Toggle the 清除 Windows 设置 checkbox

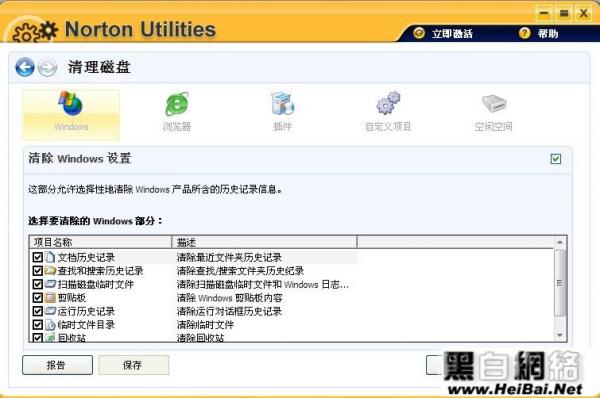click(x=556, y=159)
